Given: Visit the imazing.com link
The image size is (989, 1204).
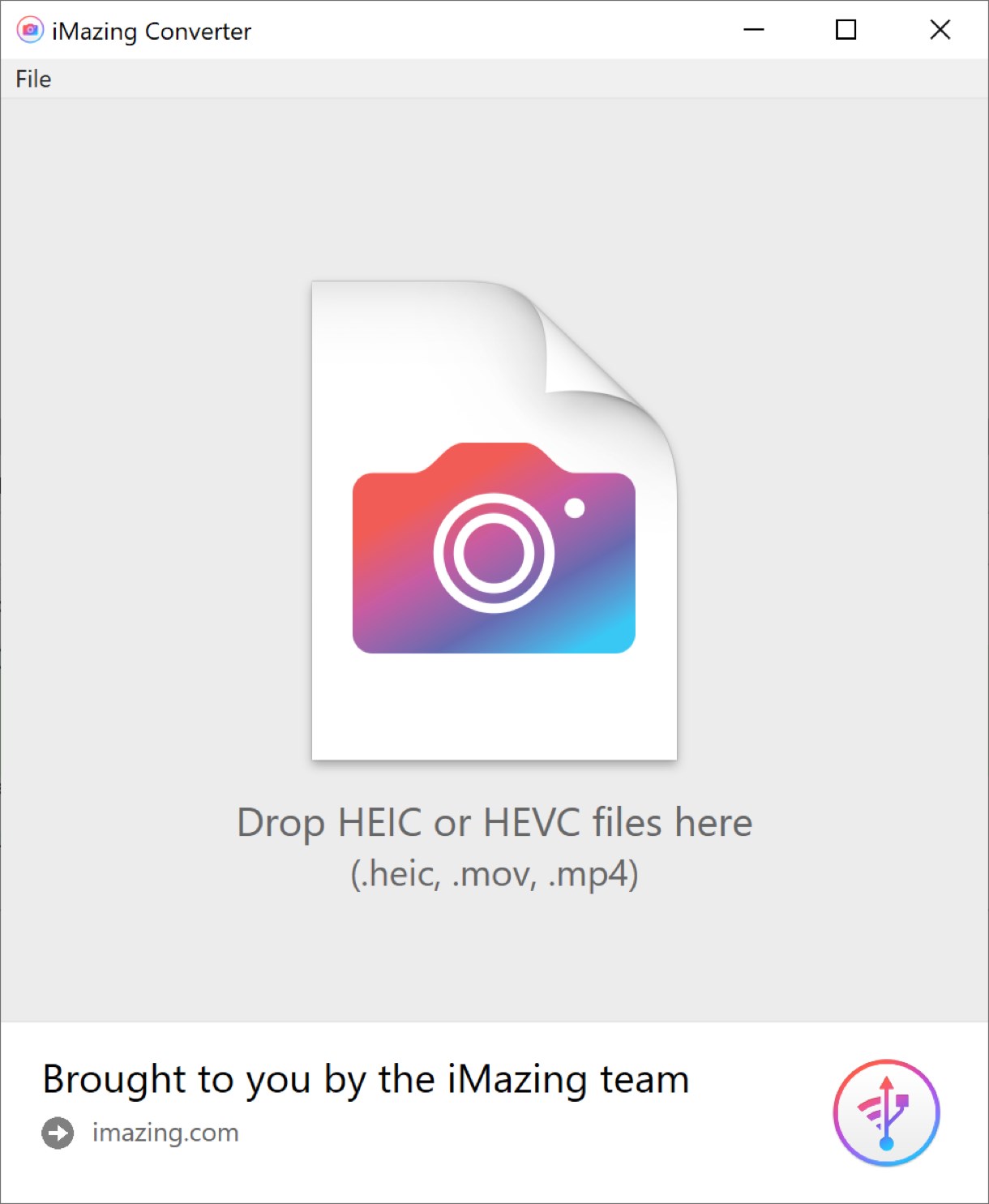Looking at the screenshot, I should [x=165, y=1133].
